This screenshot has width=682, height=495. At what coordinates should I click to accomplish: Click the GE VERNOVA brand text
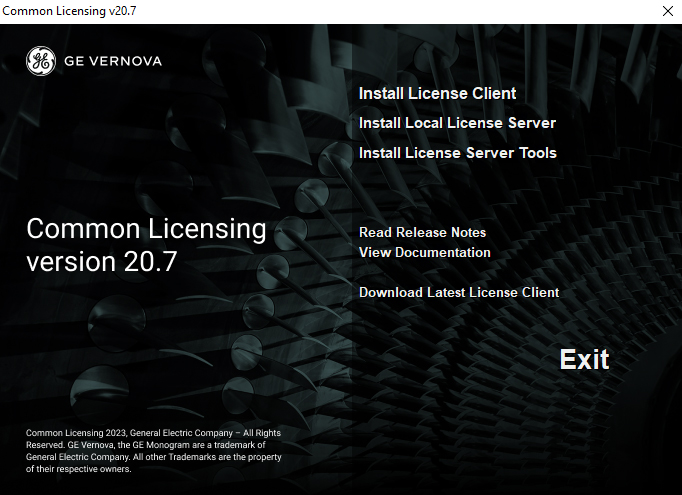(113, 61)
